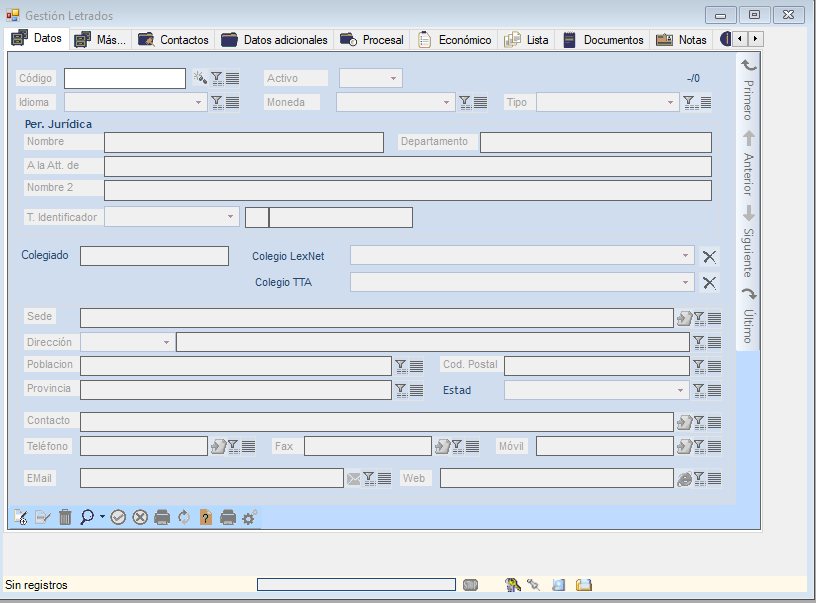
Task: Click the pin icon in status bar
Action: pos(534,585)
